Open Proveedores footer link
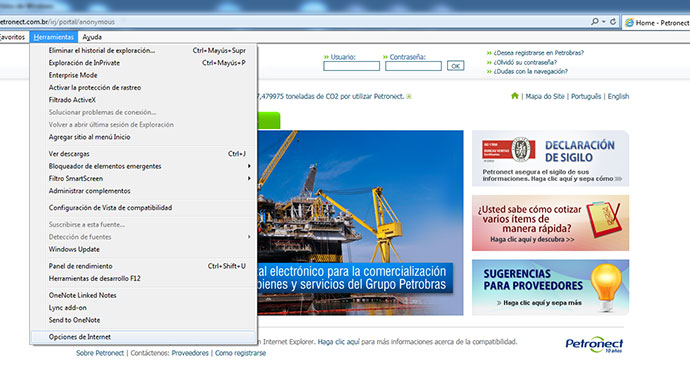This screenshot has width=690, height=374. tap(190, 353)
